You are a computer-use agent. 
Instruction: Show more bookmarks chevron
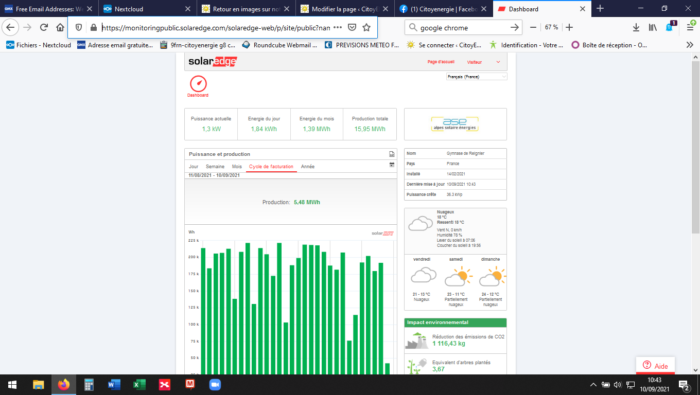(x=690, y=45)
